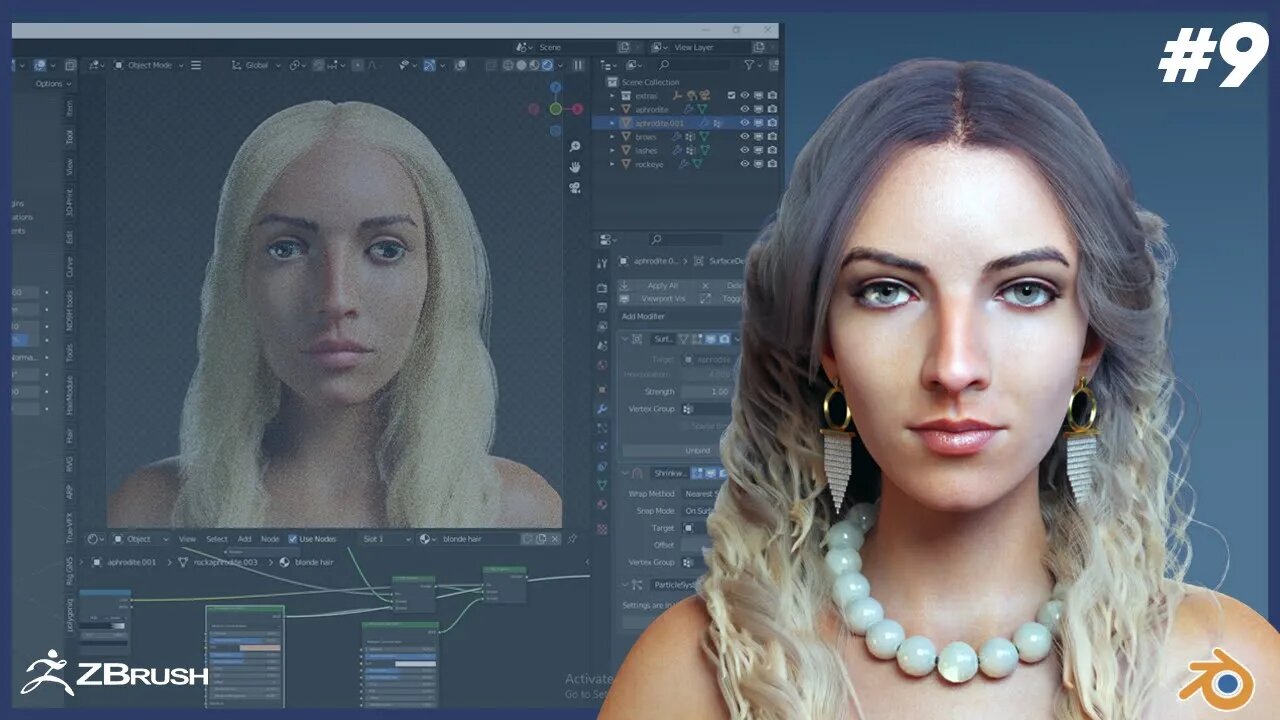The image size is (1280, 720).
Task: Toggle proportional editing icon in header
Action: point(358,65)
